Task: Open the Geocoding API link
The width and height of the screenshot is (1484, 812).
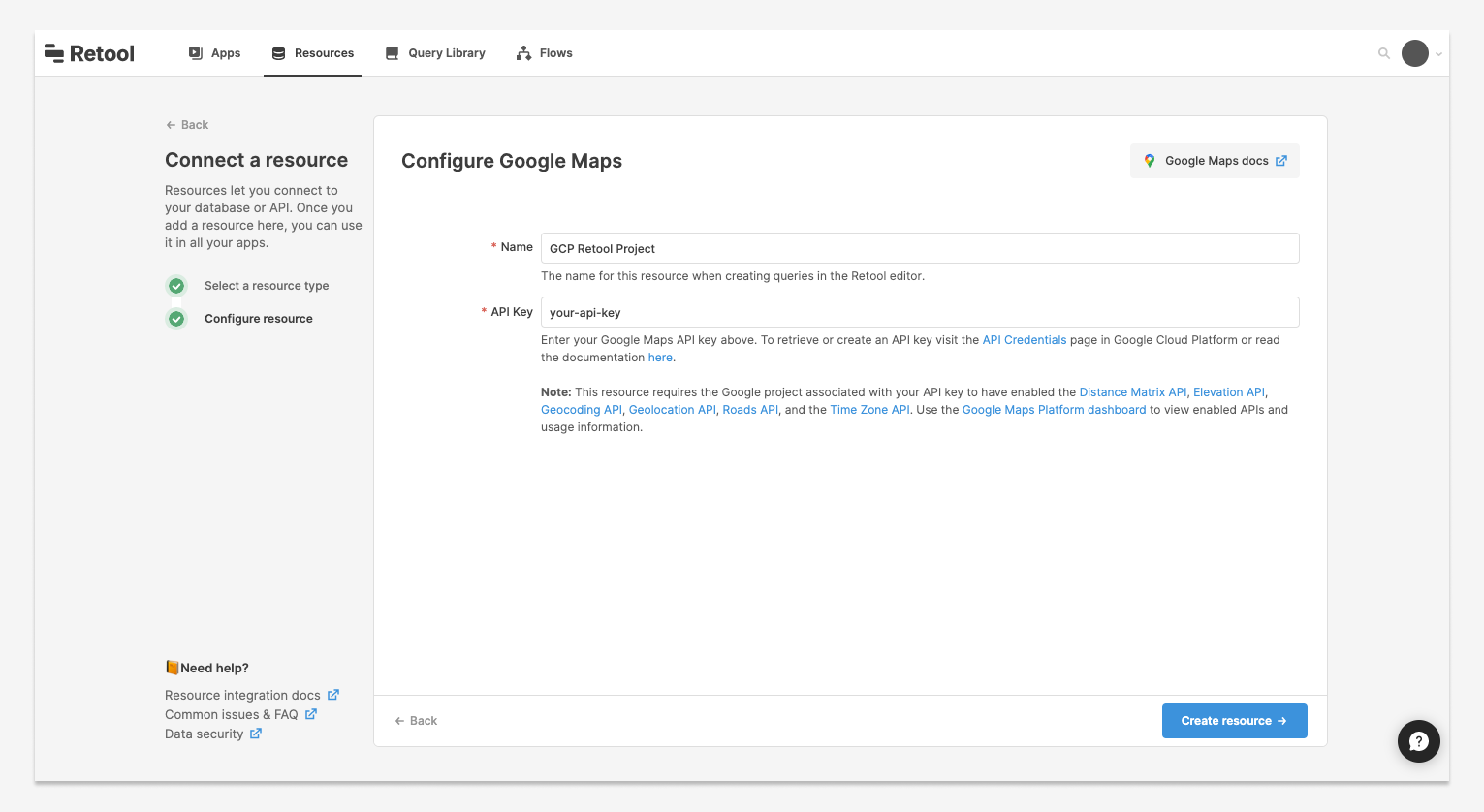Action: tap(582, 410)
